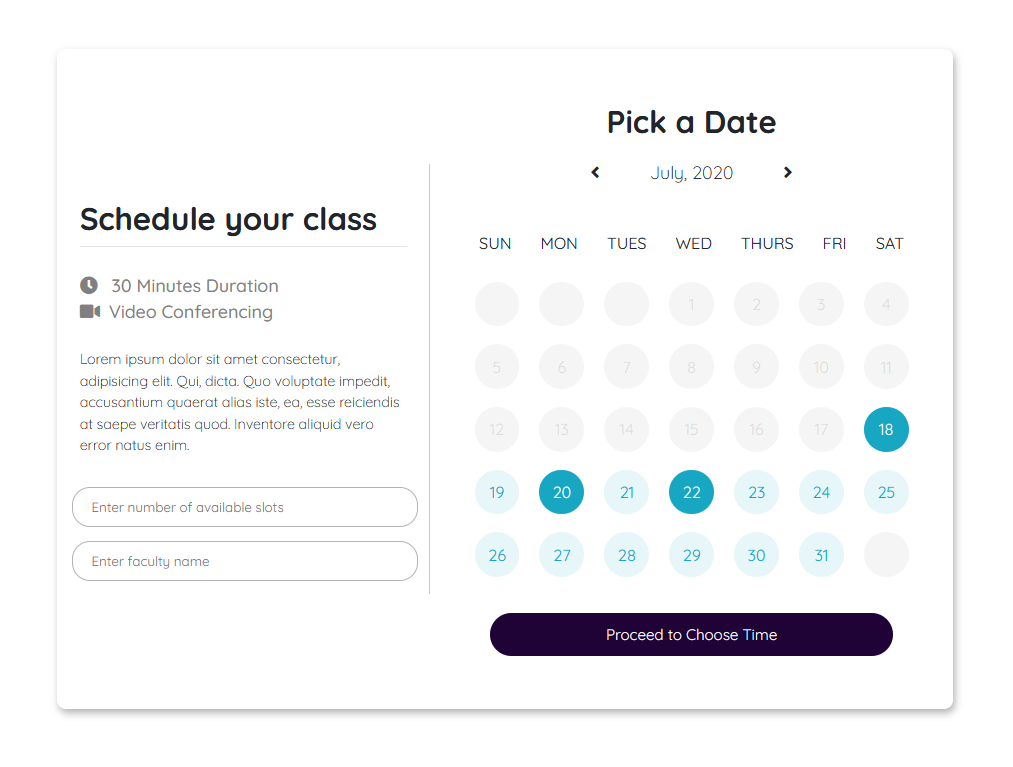Click the video camera conferencing icon
The width and height of the screenshot is (1013, 767).
tap(90, 312)
